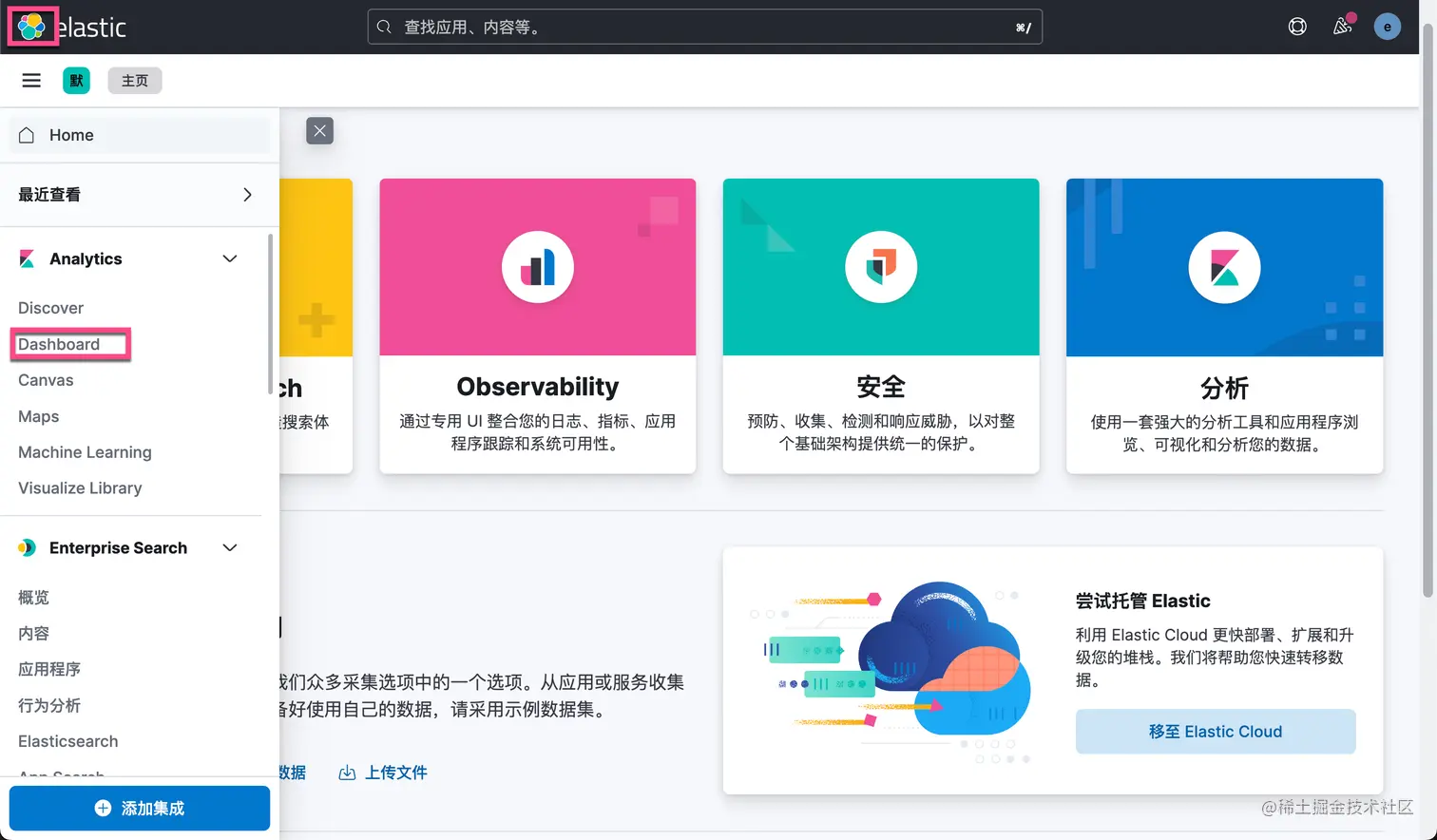Click the 添加集成 button
This screenshot has height=840, width=1437.
point(140,808)
